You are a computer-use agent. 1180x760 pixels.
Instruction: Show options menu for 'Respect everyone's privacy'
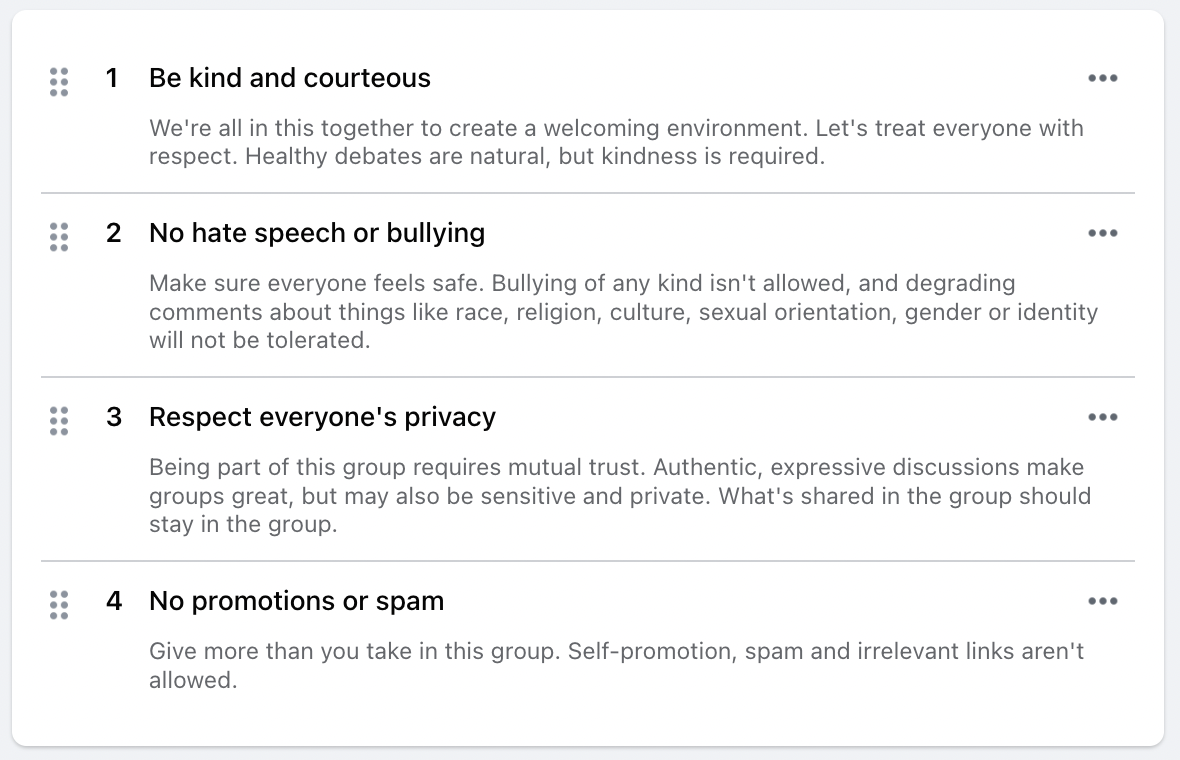point(1102,417)
